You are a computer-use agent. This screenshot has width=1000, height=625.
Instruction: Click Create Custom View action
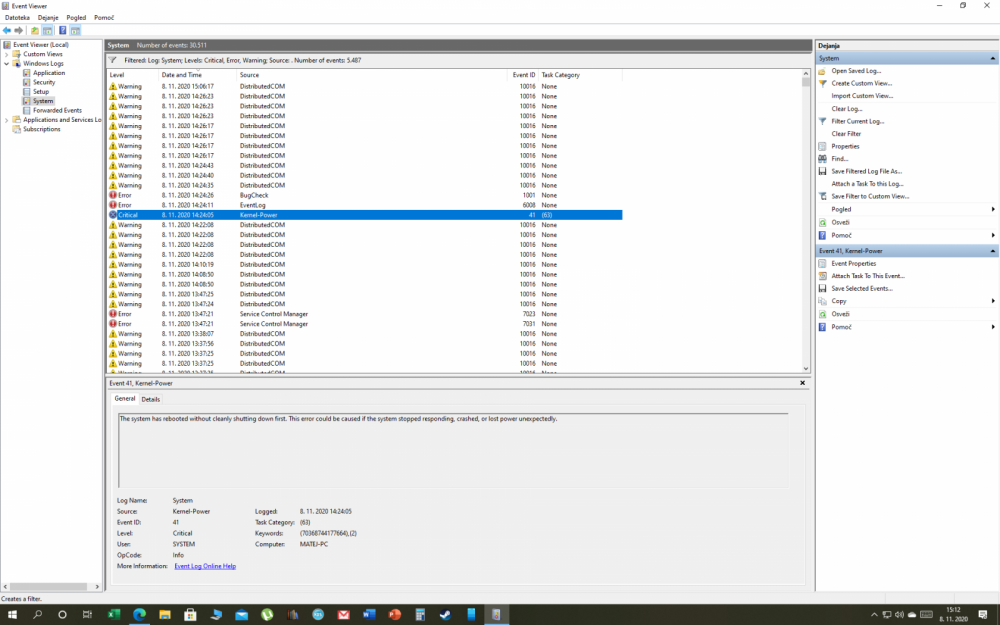tap(861, 84)
